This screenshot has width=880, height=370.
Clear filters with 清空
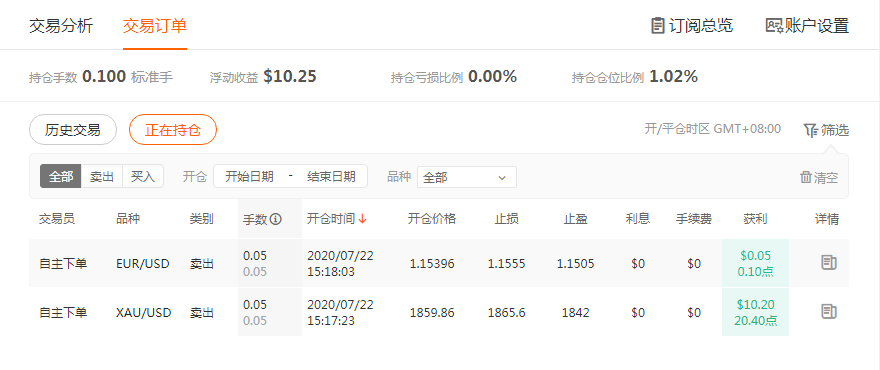[x=819, y=177]
